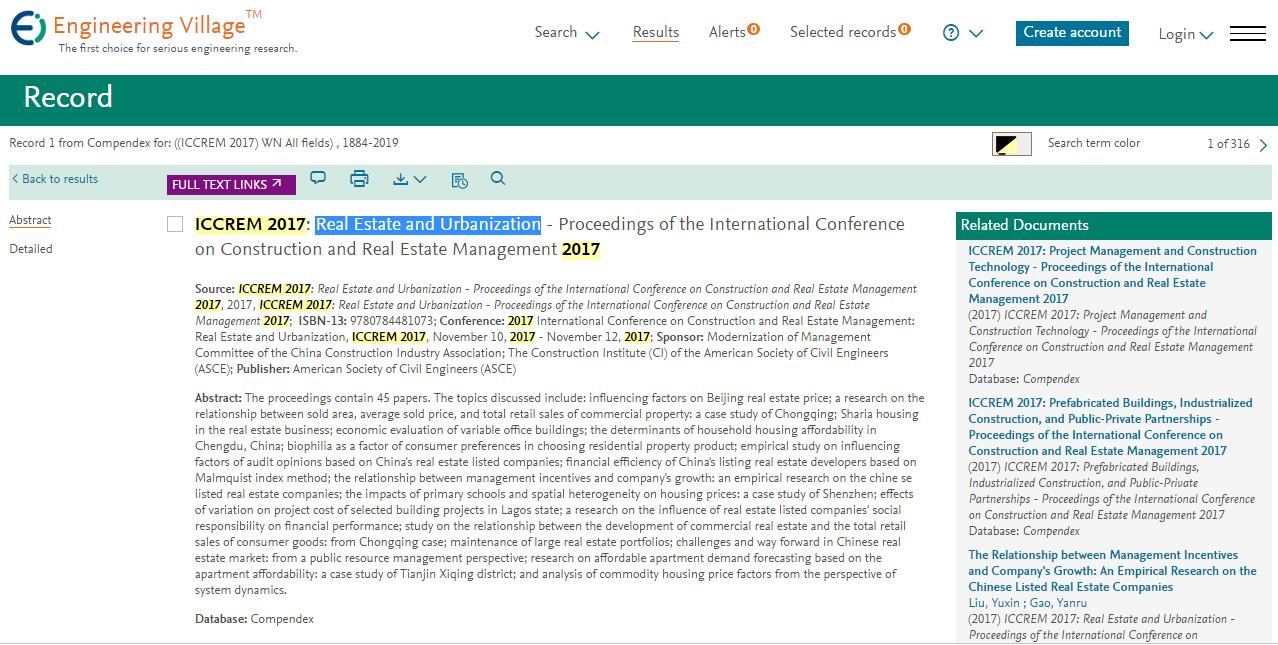Viewport: 1278px width, 645px height.
Task: Click the 'Search term color' label
Action: point(1094,143)
